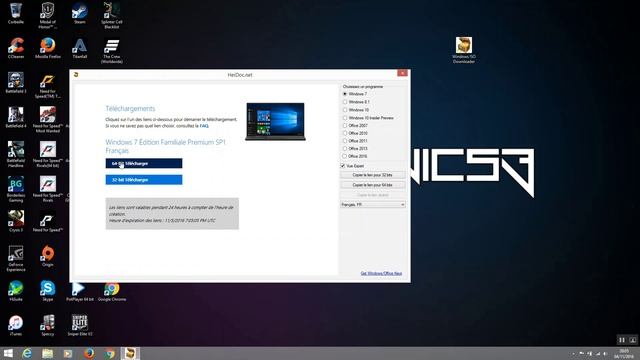The height and width of the screenshot is (360, 640).
Task: Launch Steam from the desktop
Action: pyautogui.click(x=80, y=13)
